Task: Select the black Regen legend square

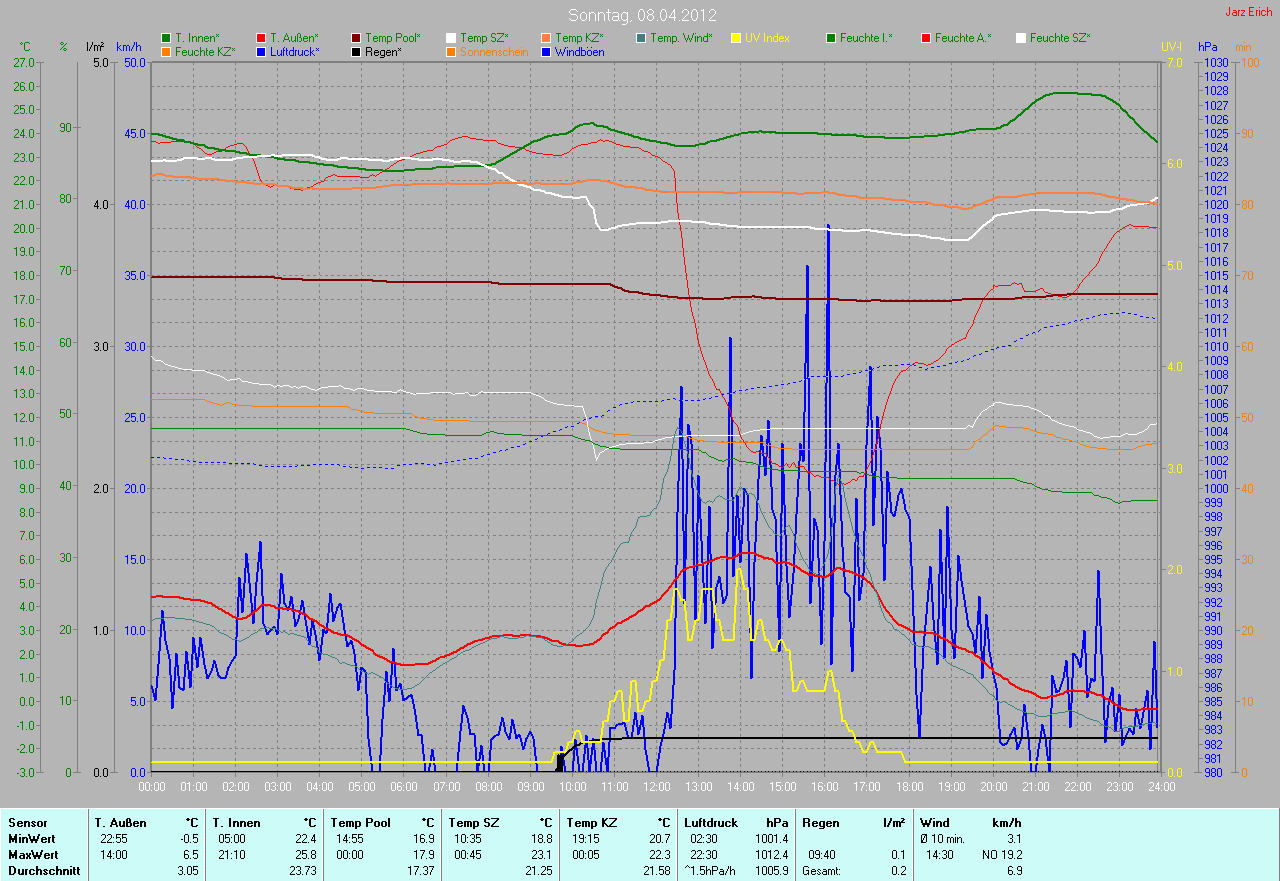Action: (x=357, y=52)
